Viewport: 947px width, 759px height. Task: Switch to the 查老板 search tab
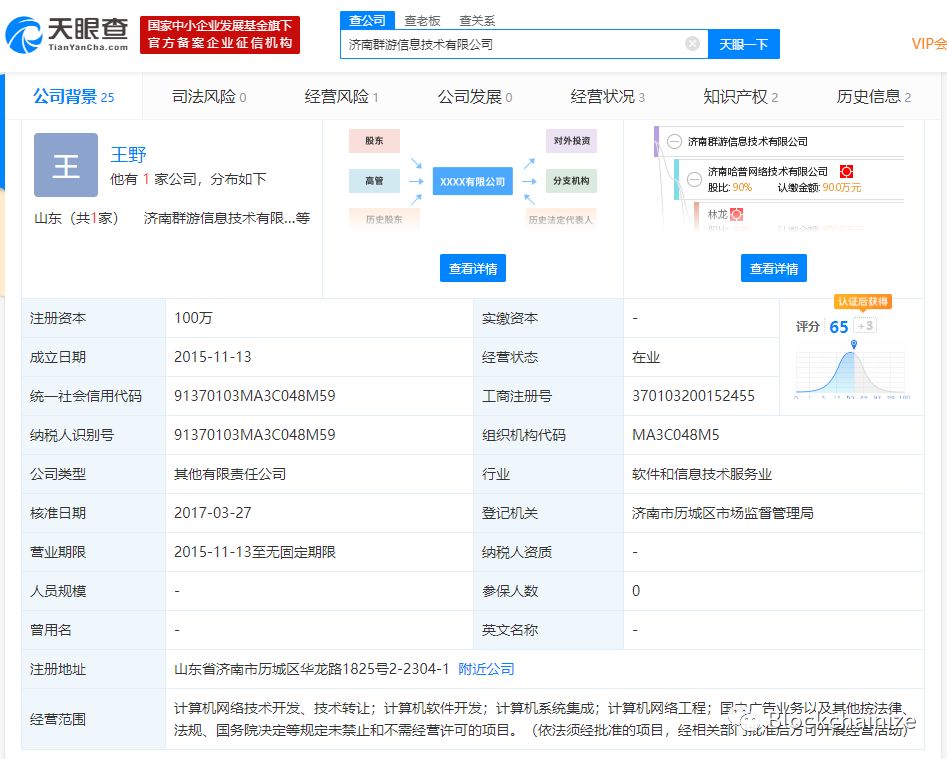(422, 21)
